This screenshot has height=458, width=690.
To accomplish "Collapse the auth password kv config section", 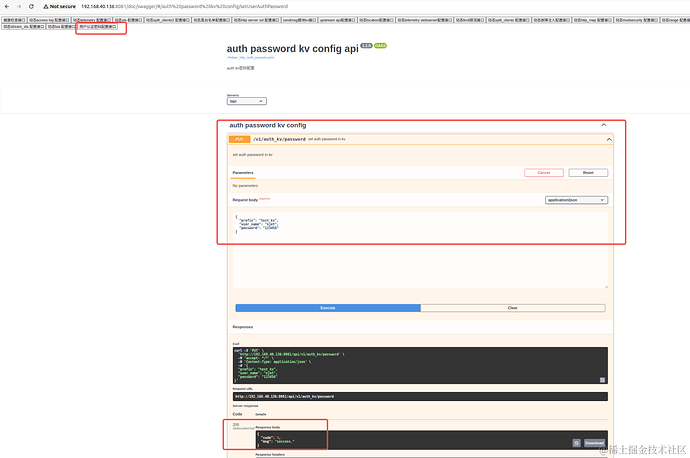I will click(603, 125).
